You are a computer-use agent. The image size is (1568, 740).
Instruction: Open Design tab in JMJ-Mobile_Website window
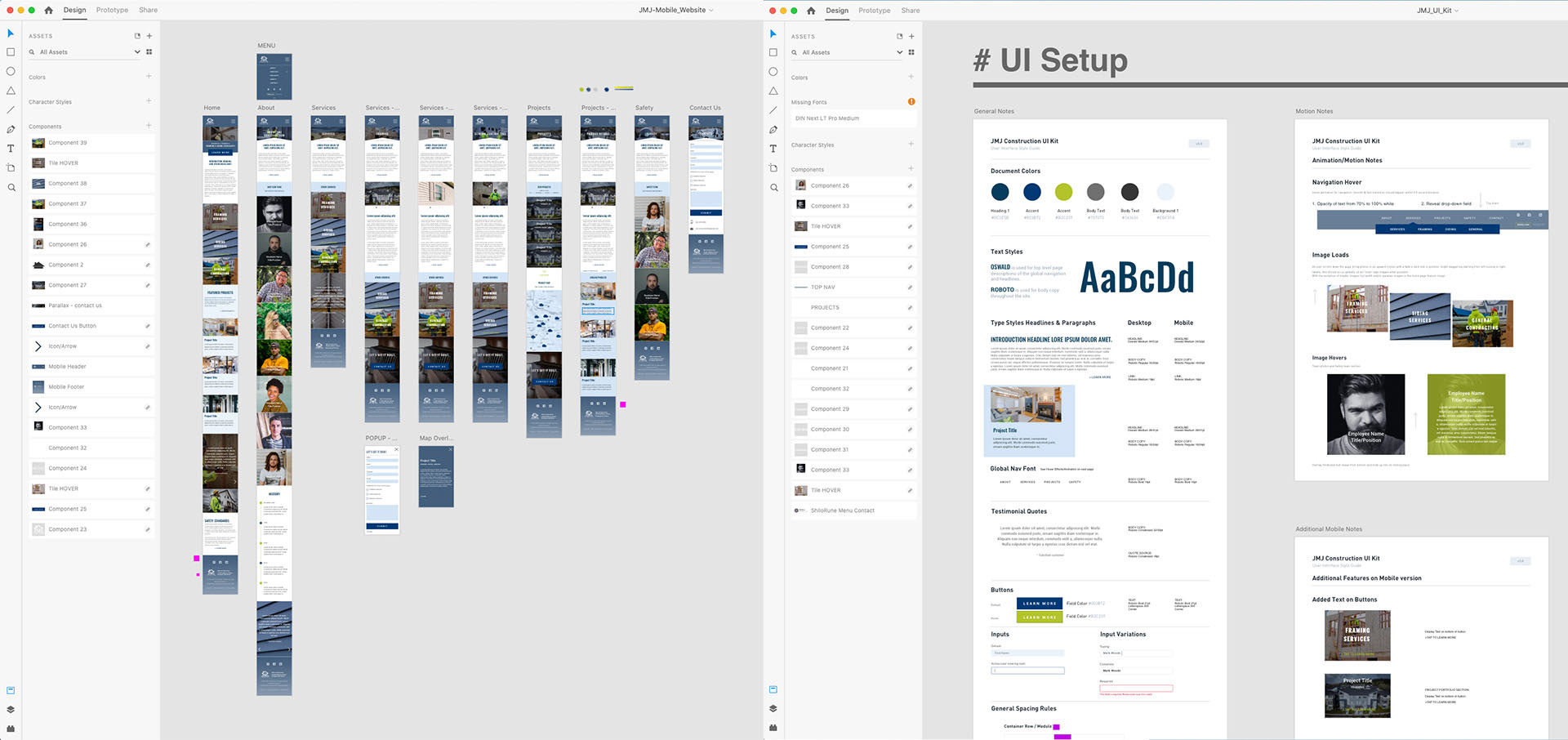[74, 10]
